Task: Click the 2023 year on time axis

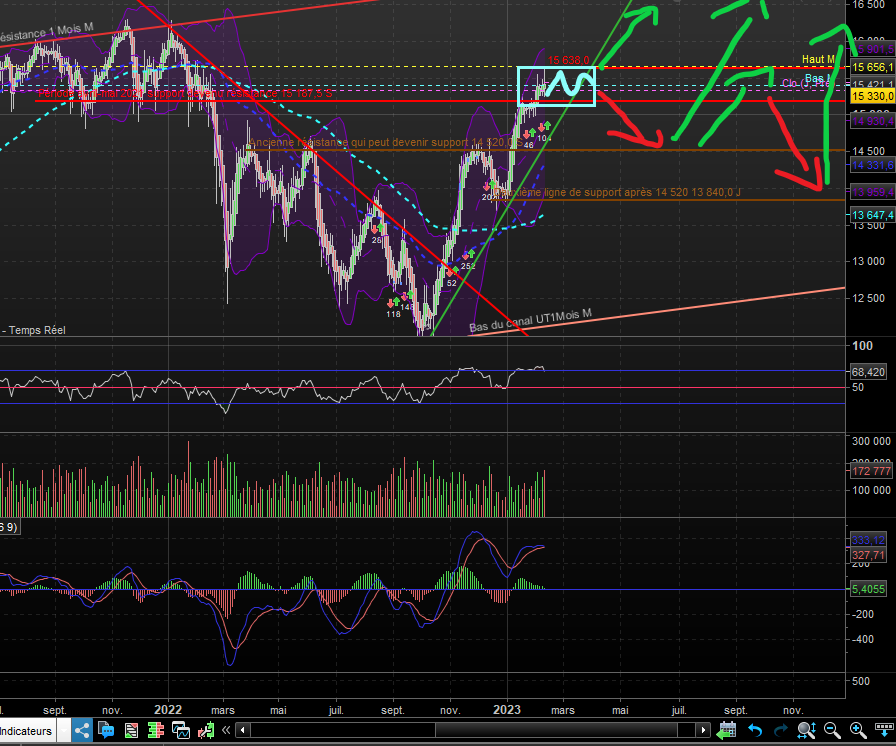Action: pyautogui.click(x=507, y=709)
